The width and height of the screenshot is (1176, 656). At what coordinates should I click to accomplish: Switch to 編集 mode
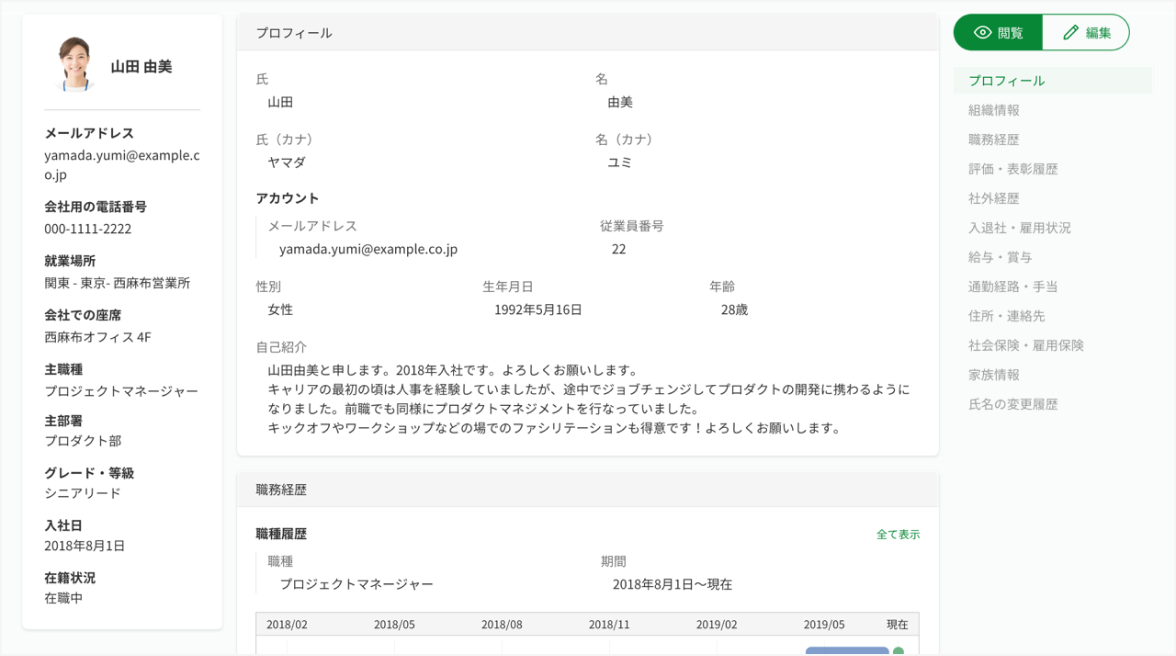[1086, 32]
